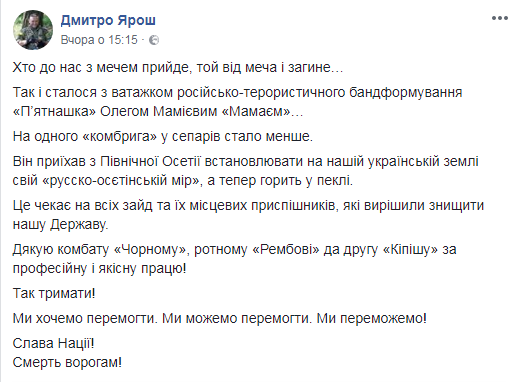Click the line 'Смерть ворогам!'
The height and width of the screenshot is (382, 514).
click(67, 362)
